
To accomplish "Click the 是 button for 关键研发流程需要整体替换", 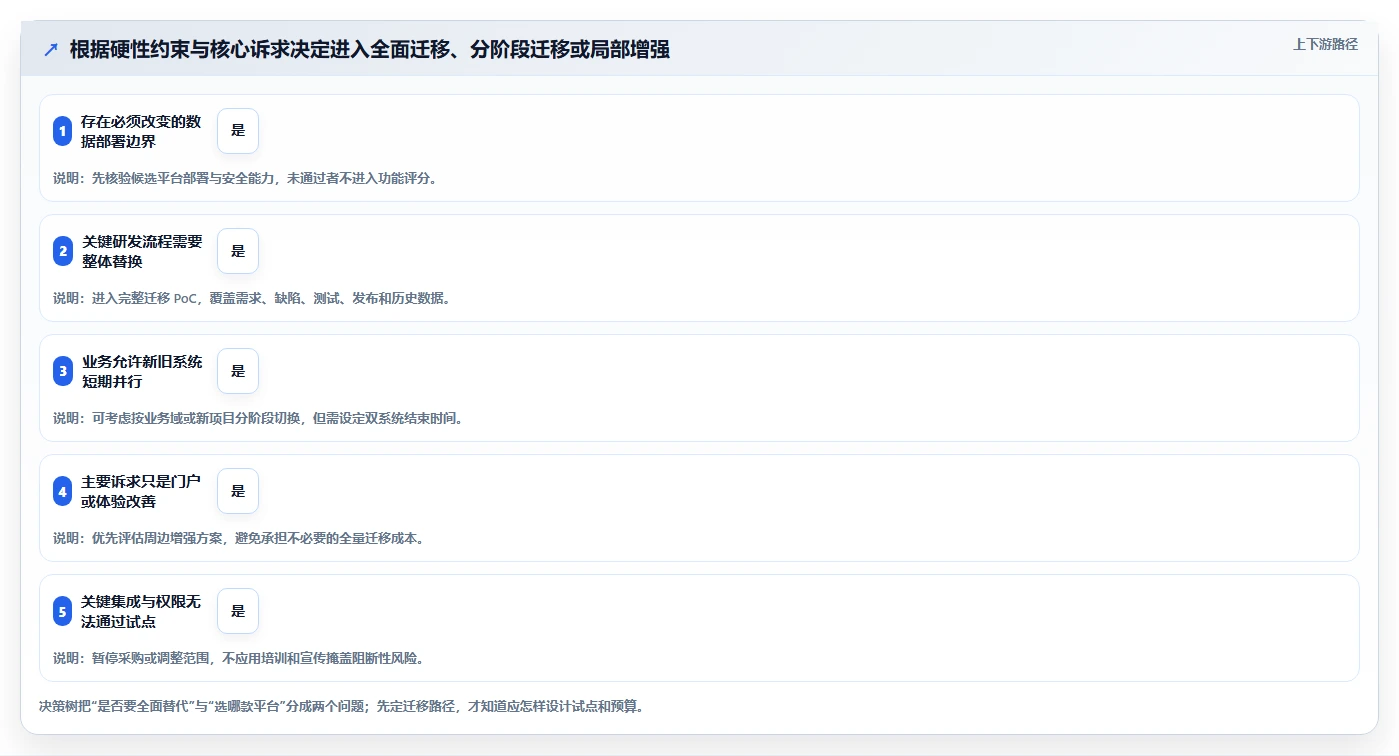I will click(238, 251).
